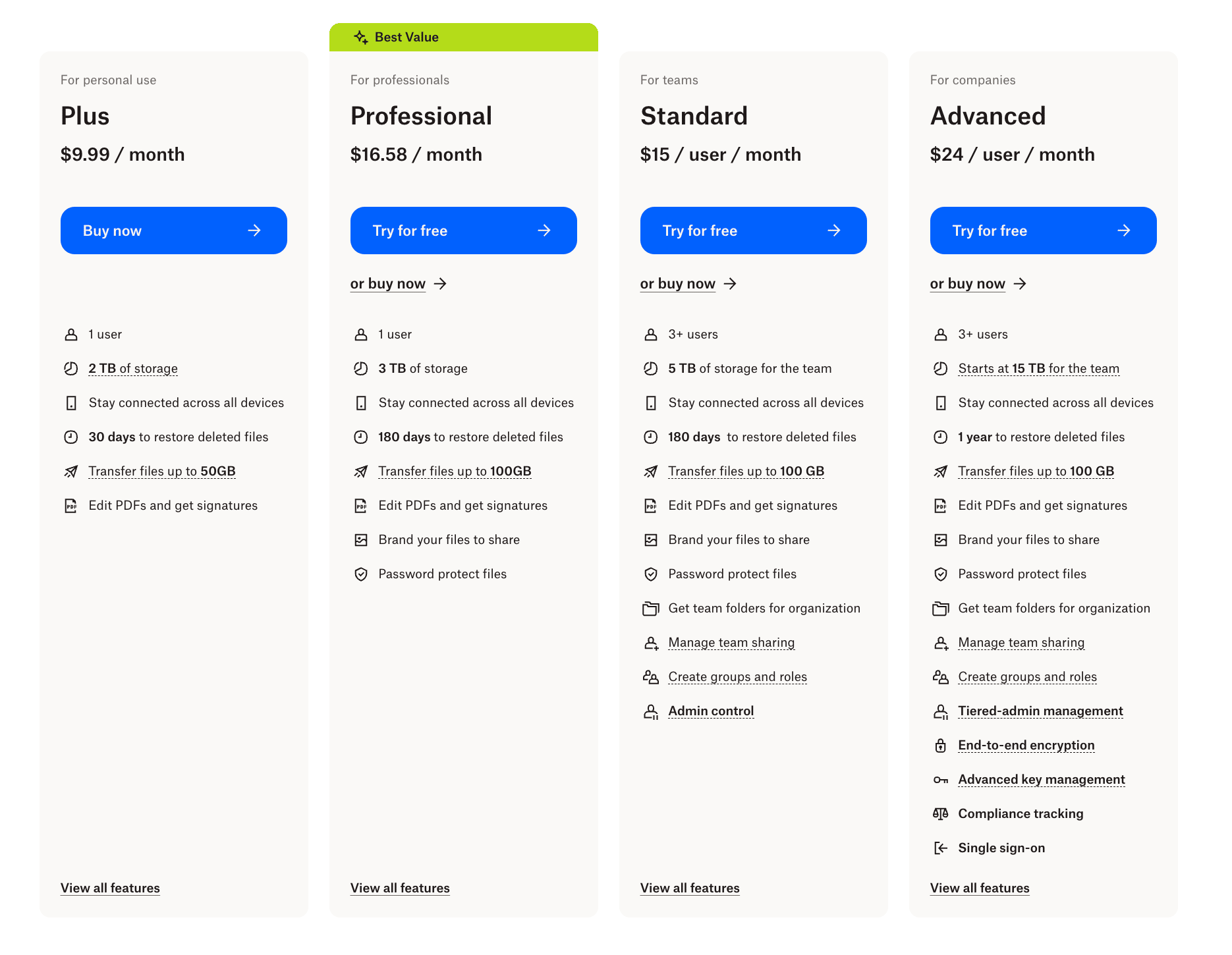This screenshot has width=1232, height=955.
Task: Follow 'or buy now' link under Professional
Action: 388,284
